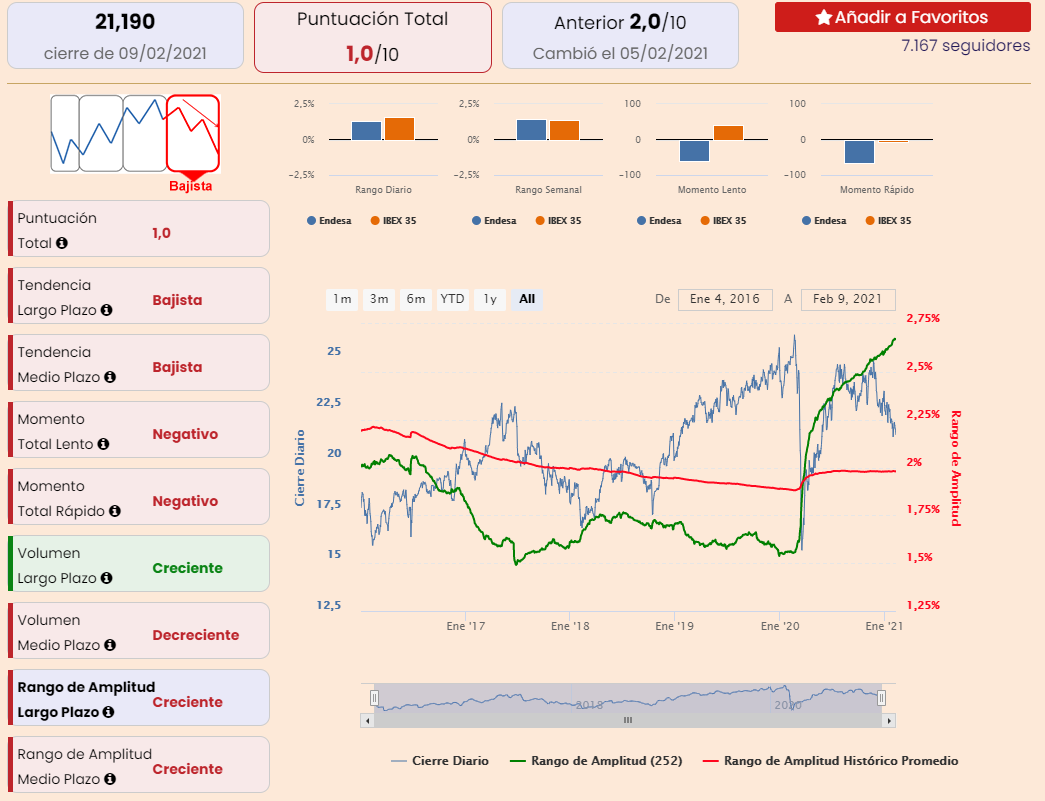Click the info icon next to Rango de Amplitud Medio Plazo
This screenshot has width=1045, height=801.
click(x=109, y=778)
